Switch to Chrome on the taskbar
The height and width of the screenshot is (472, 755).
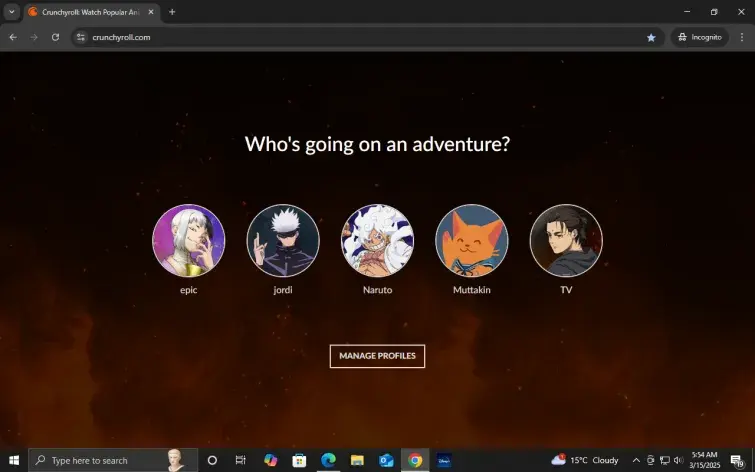(x=415, y=460)
